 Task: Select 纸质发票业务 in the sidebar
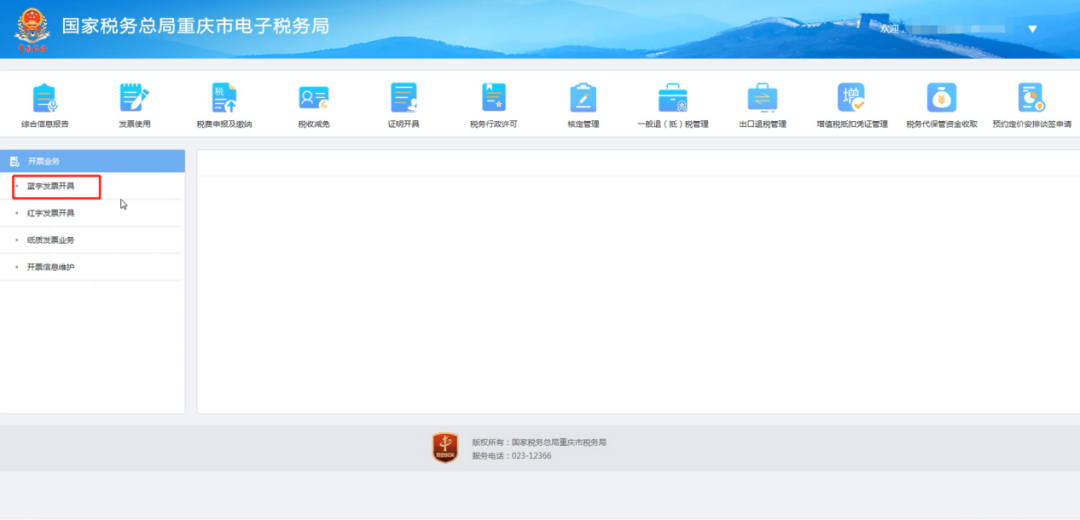click(50, 240)
